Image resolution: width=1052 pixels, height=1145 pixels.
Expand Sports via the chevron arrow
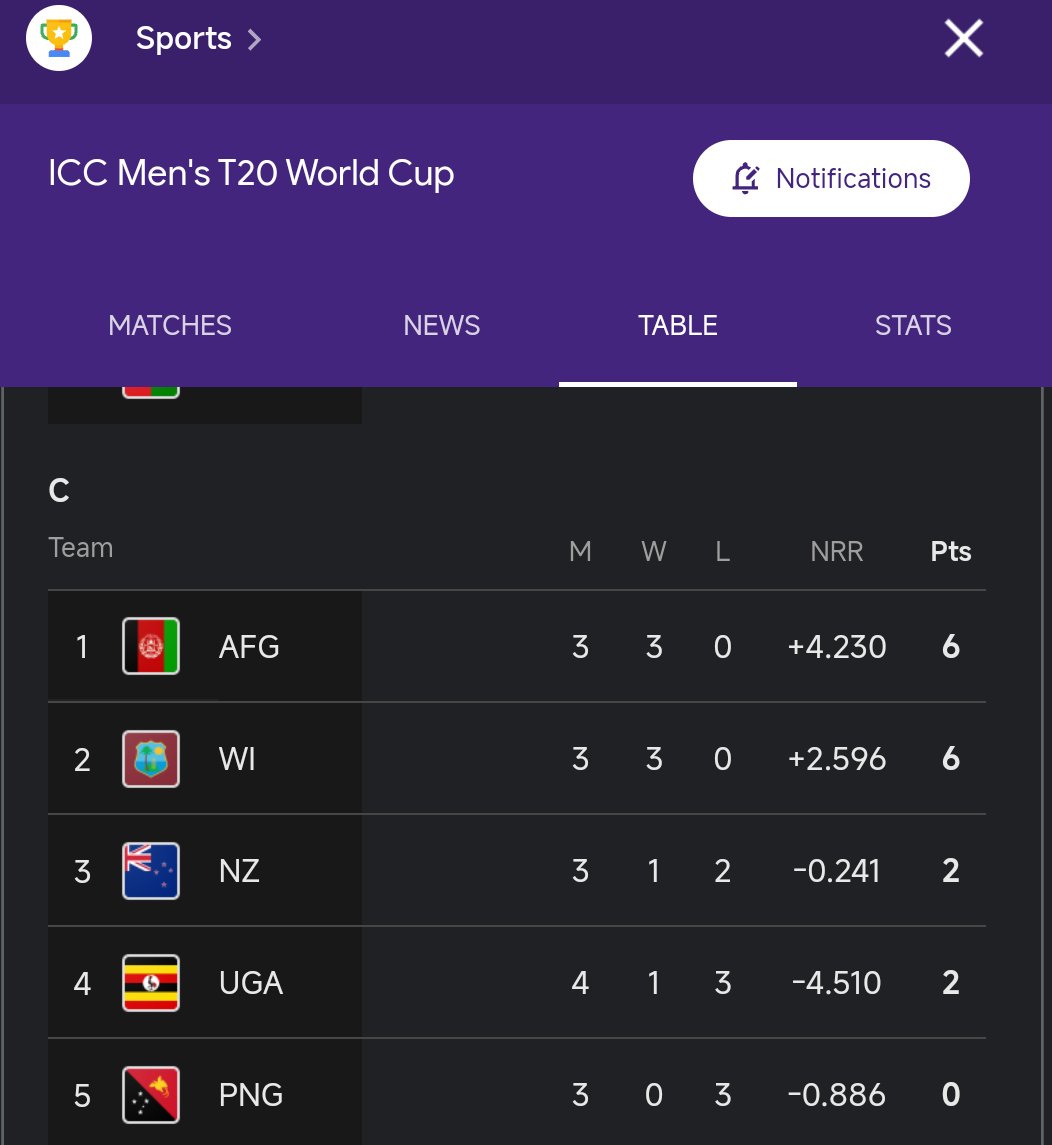[x=254, y=39]
